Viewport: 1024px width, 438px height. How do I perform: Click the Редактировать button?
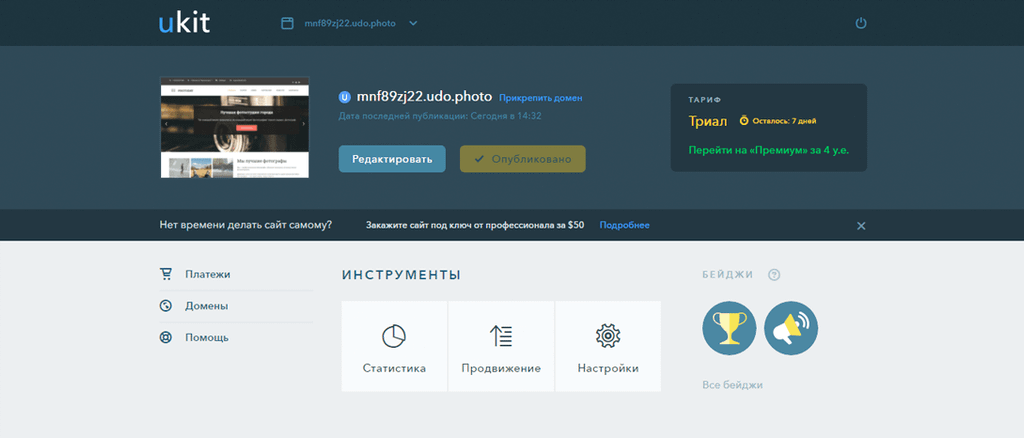click(392, 159)
